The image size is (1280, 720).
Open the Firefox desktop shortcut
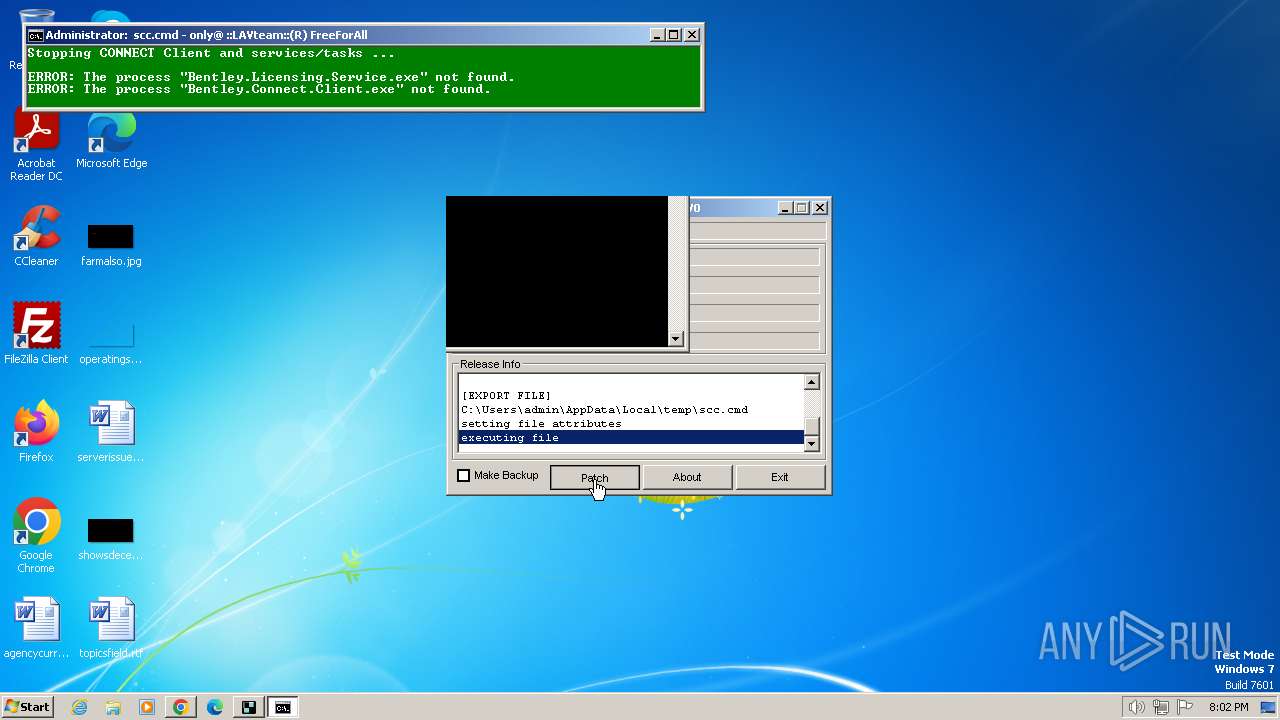(x=36, y=432)
